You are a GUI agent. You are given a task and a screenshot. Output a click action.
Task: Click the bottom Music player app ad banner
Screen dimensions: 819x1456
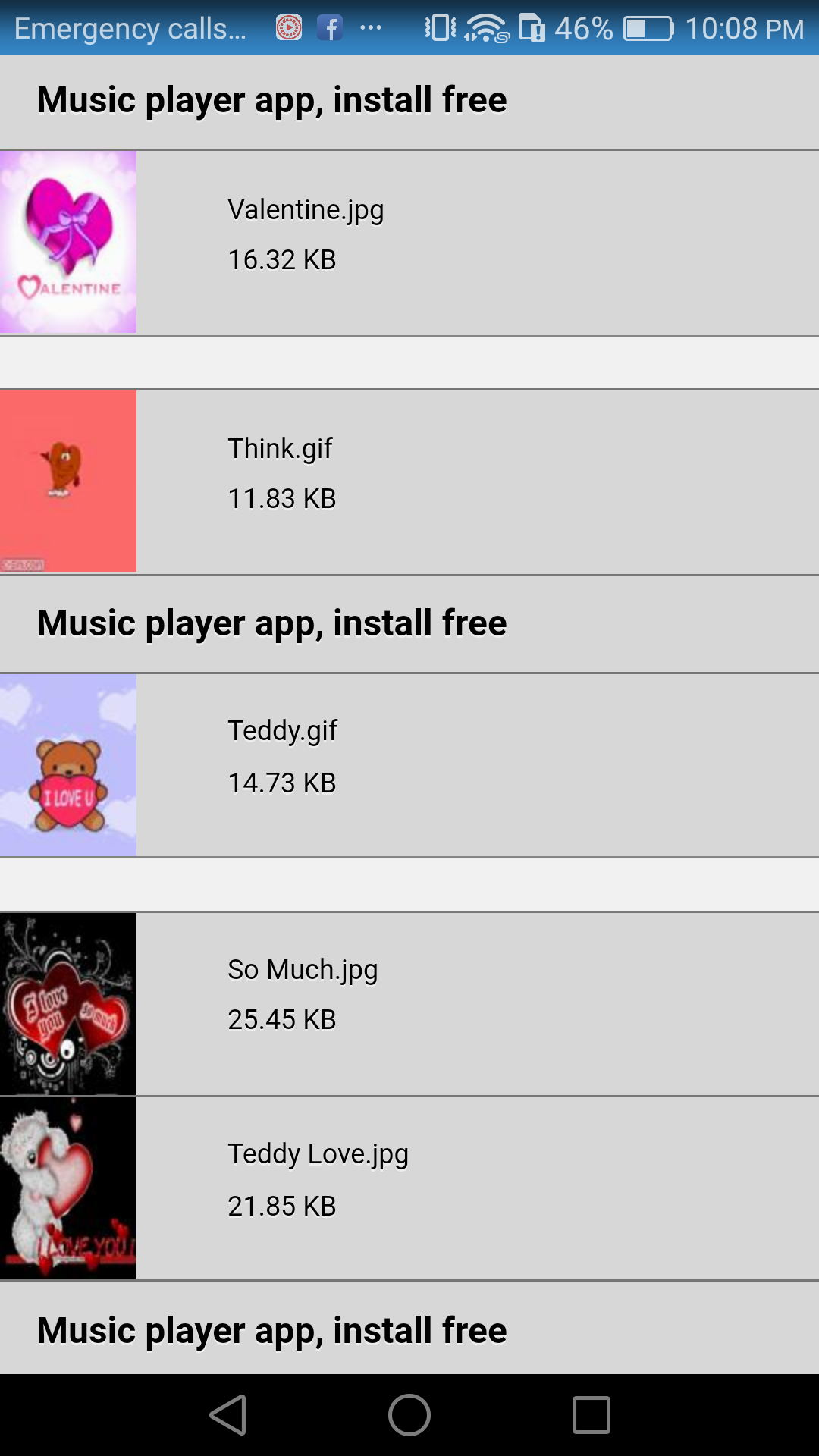pos(409,1329)
